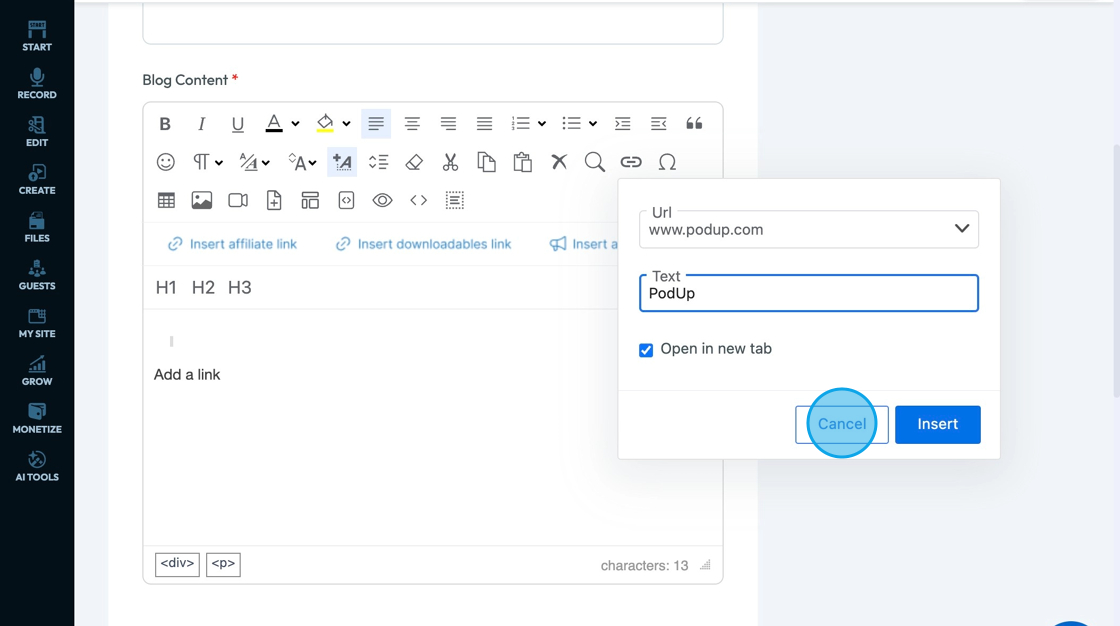Screen dimensions: 1120x626
Task: Toggle Open in new tab checkbox
Action: [646, 350]
